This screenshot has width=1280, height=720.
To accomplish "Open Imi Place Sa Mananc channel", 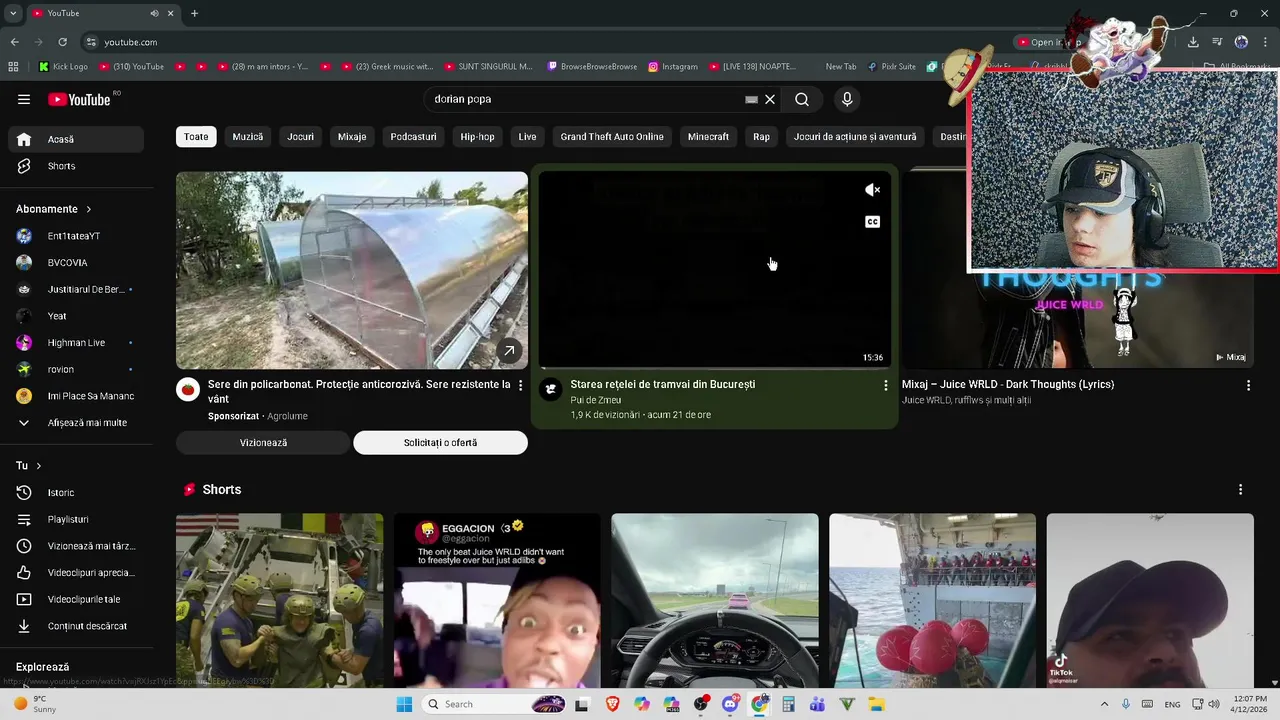I will [x=76, y=396].
